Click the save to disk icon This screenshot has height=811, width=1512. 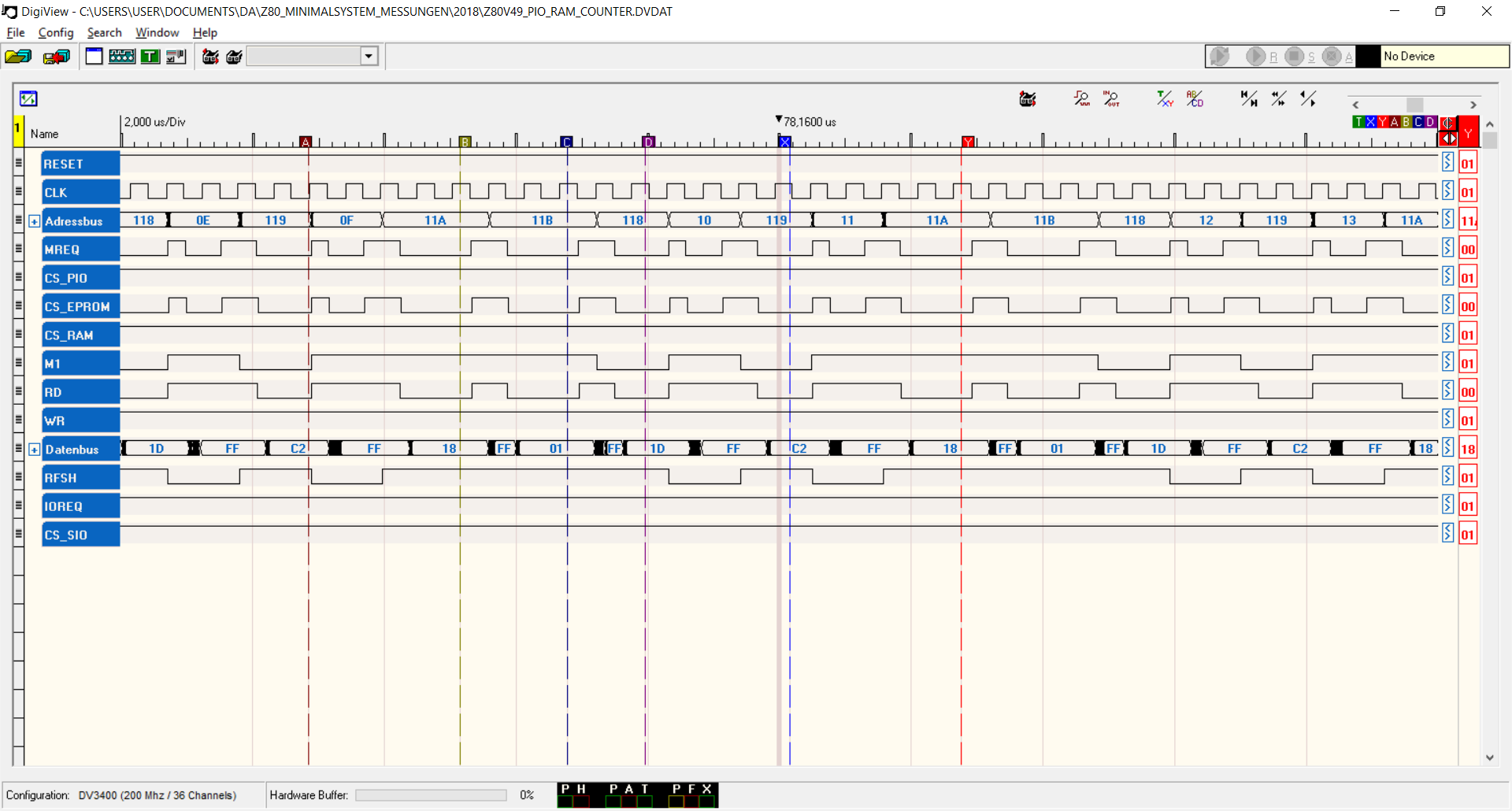[x=57, y=57]
